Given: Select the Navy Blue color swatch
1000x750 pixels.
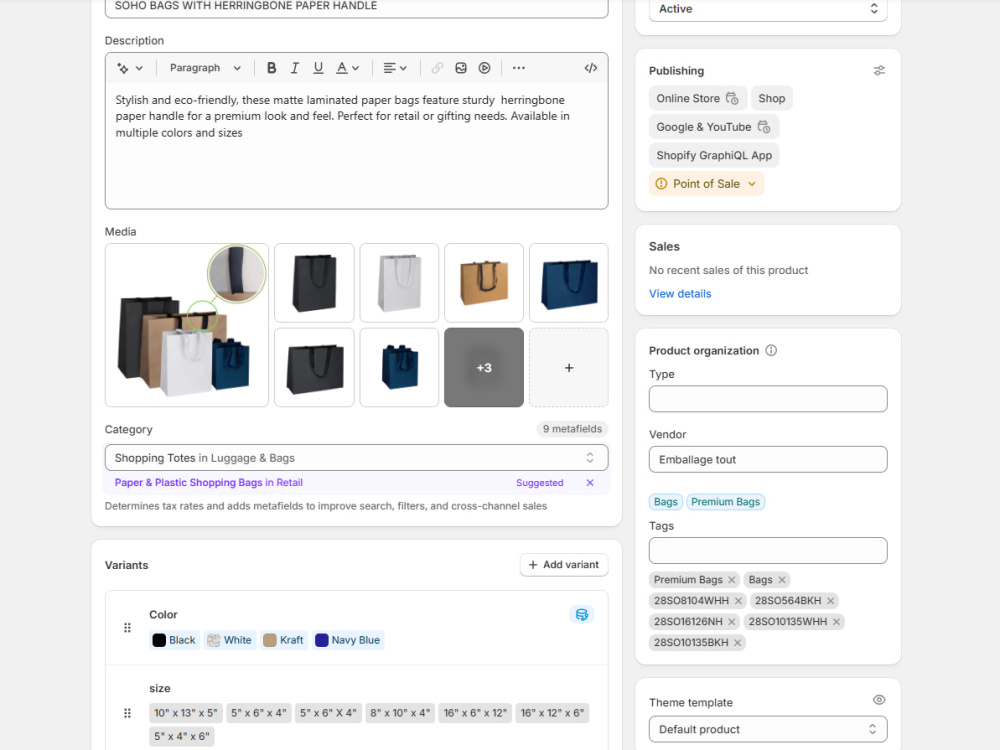Looking at the screenshot, I should tap(348, 640).
